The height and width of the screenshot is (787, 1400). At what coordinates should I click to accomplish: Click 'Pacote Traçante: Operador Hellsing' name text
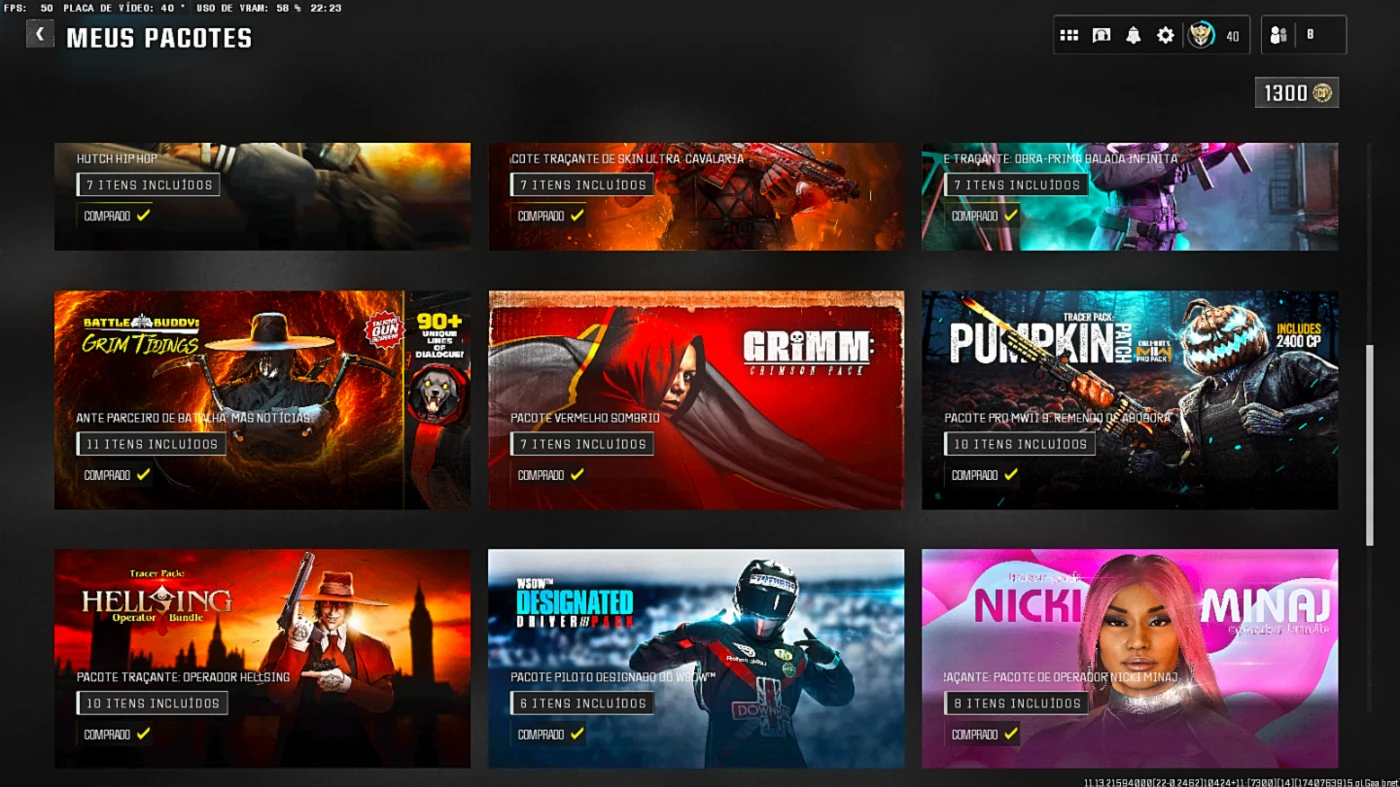pyautogui.click(x=183, y=677)
